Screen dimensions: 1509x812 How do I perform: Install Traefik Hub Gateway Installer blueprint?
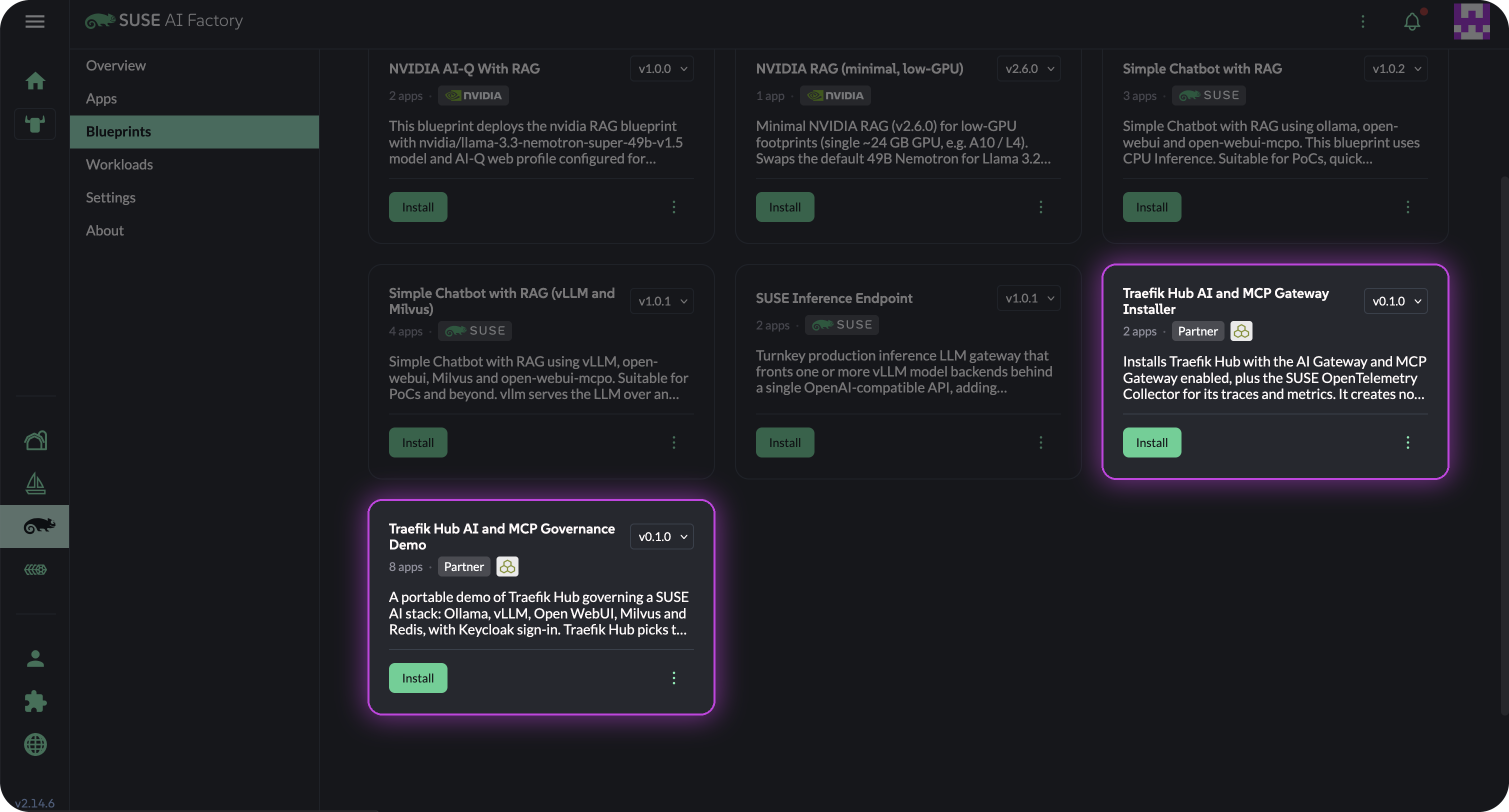click(1151, 442)
